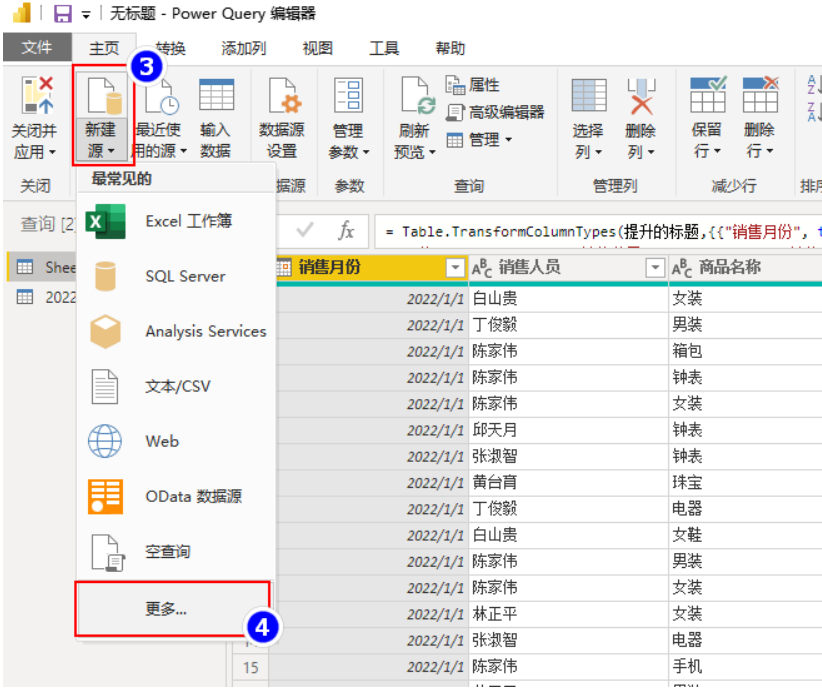Expand the 新建源 dropdown arrow
This screenshot has width=822, height=691.
[111, 152]
